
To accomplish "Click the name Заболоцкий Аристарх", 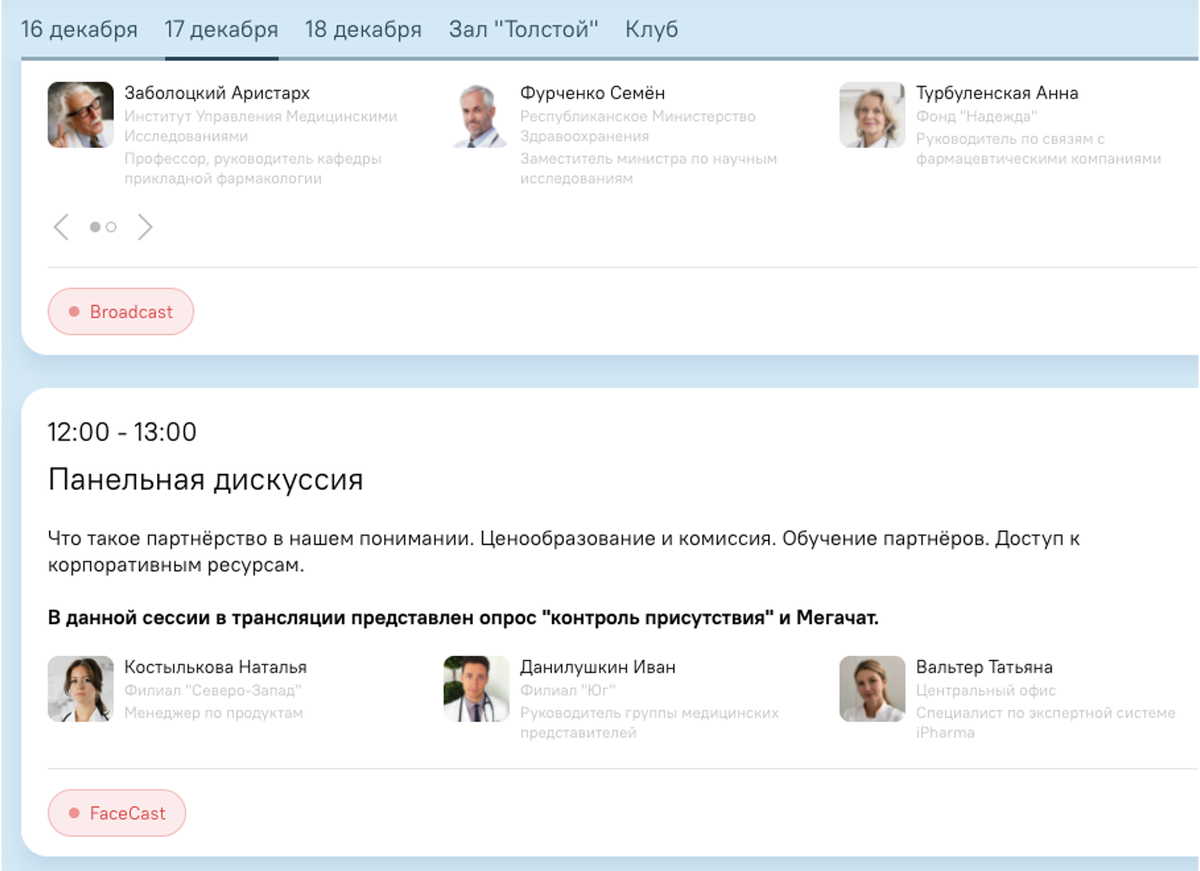I will point(217,93).
